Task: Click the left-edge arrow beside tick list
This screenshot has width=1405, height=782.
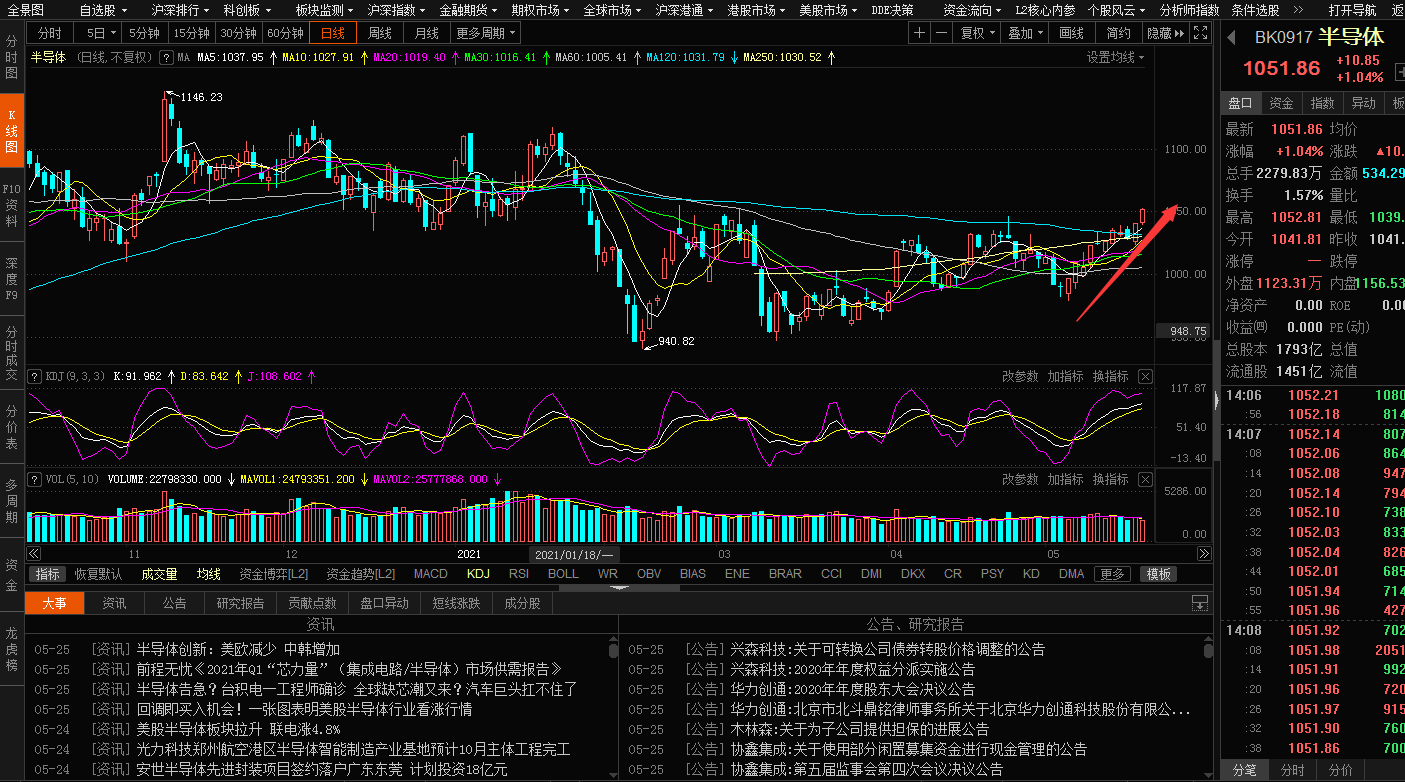Action: [1217, 399]
